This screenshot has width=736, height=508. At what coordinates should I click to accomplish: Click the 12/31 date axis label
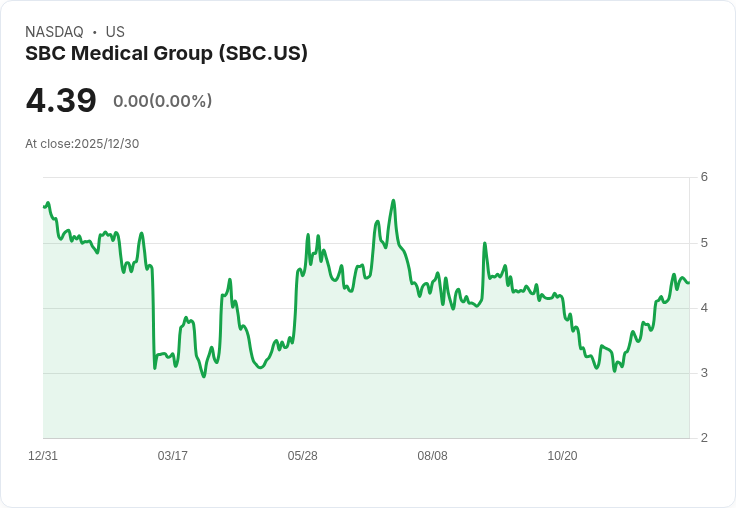point(43,456)
